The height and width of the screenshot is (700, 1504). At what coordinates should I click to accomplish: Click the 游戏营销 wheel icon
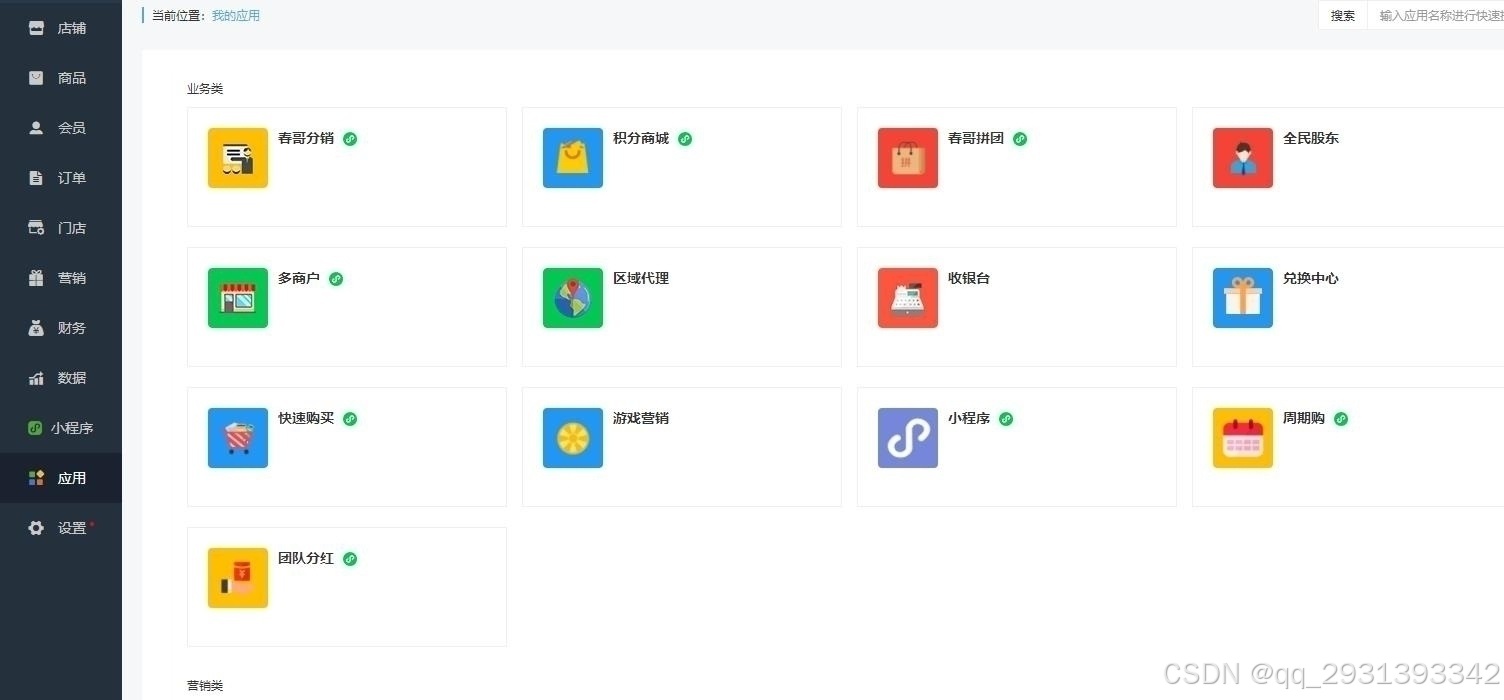point(573,438)
